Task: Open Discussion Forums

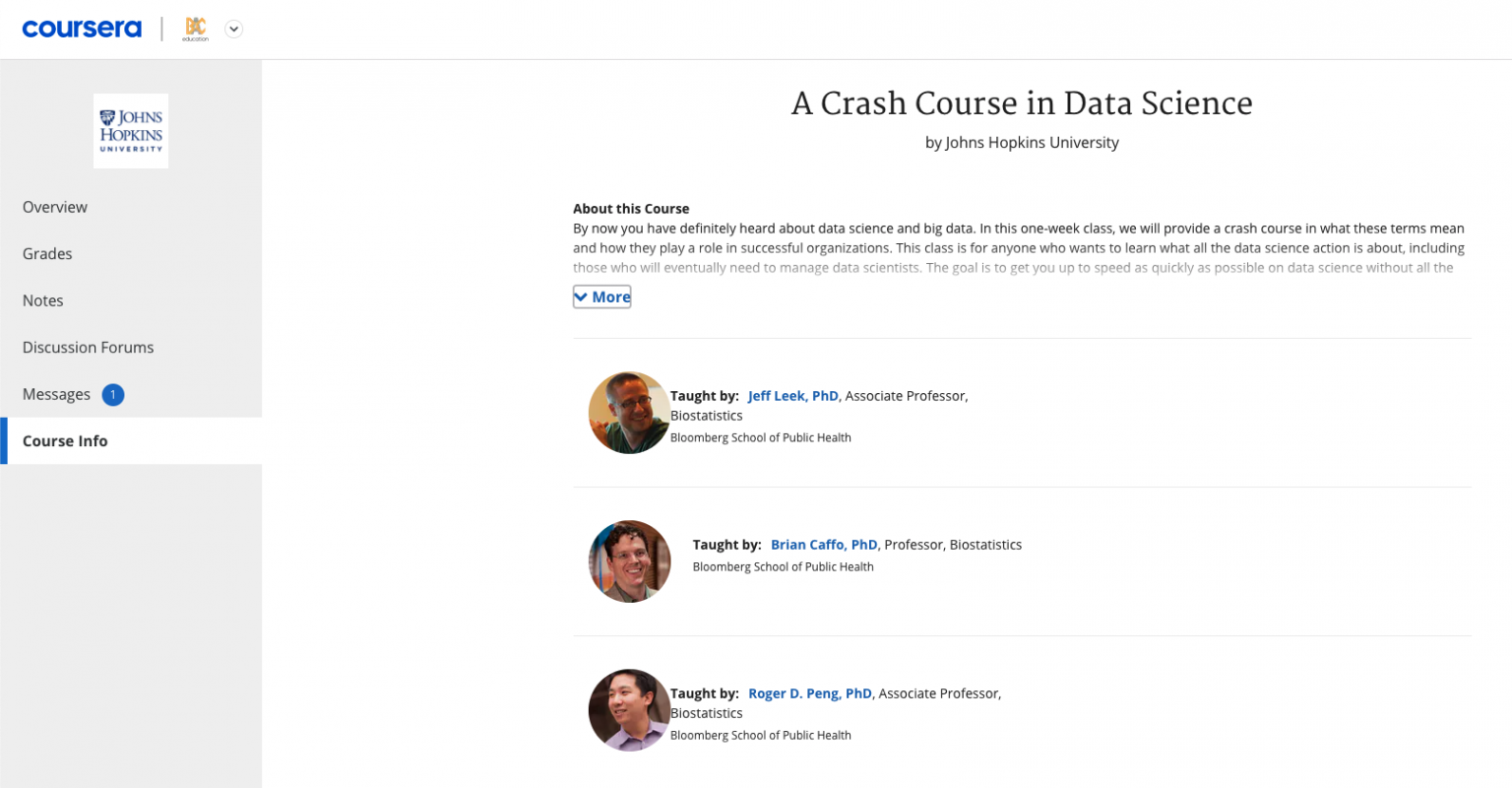Action: click(89, 347)
